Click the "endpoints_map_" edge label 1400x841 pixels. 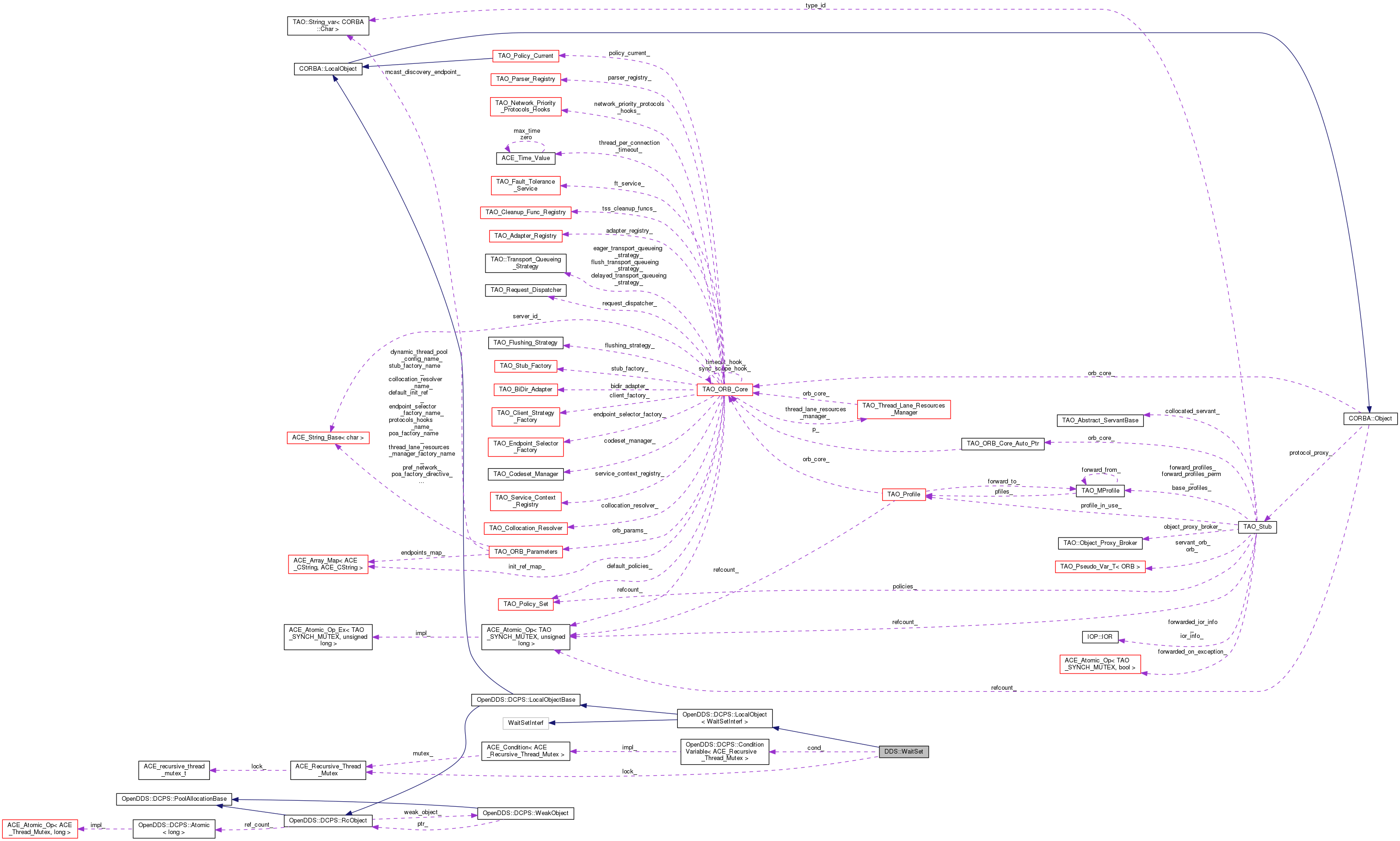pos(423,552)
